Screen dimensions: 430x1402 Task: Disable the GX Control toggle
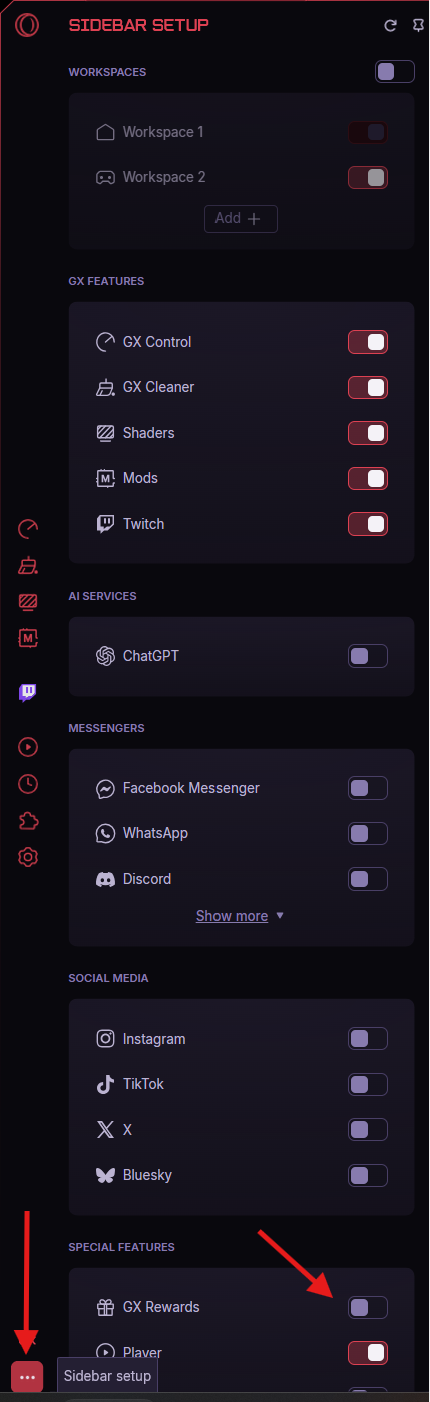368,342
